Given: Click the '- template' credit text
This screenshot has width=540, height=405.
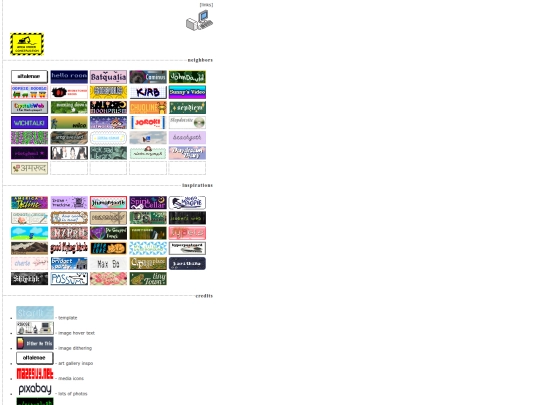Looking at the screenshot, I should [66, 318].
